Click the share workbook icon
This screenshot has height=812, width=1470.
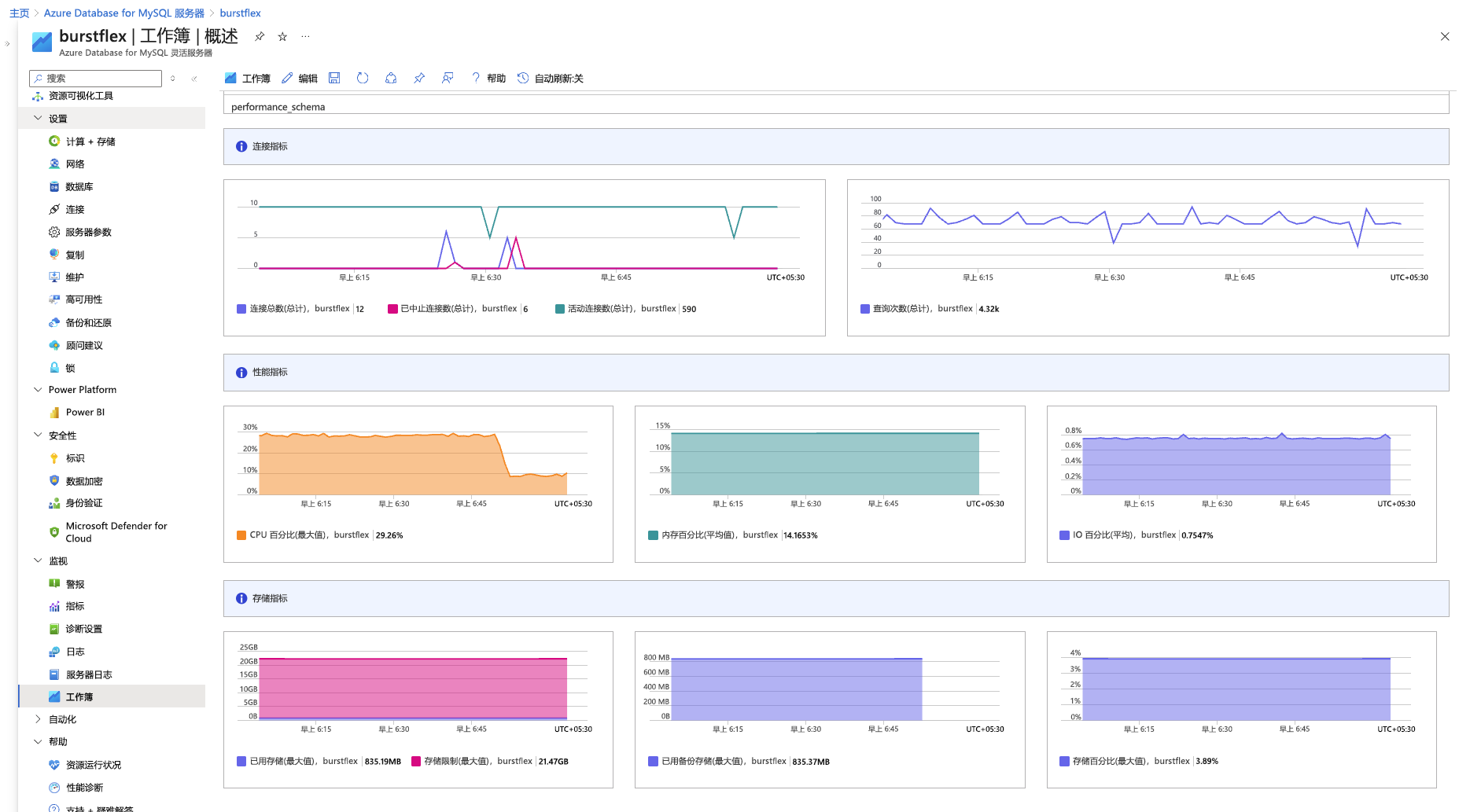pyautogui.click(x=391, y=78)
